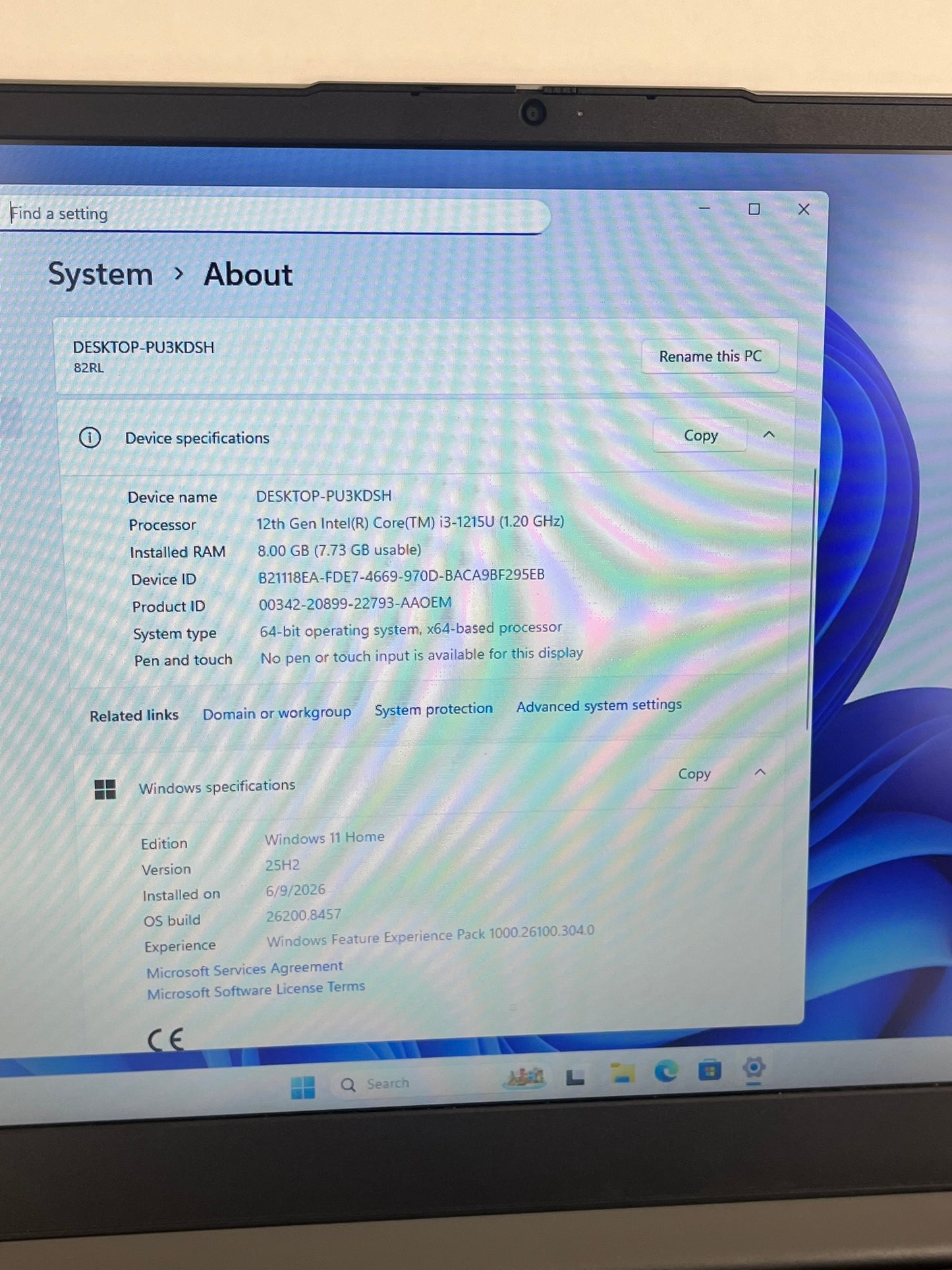Select the Windows 11 Home edition value
The height and width of the screenshot is (1270, 952).
coord(324,838)
